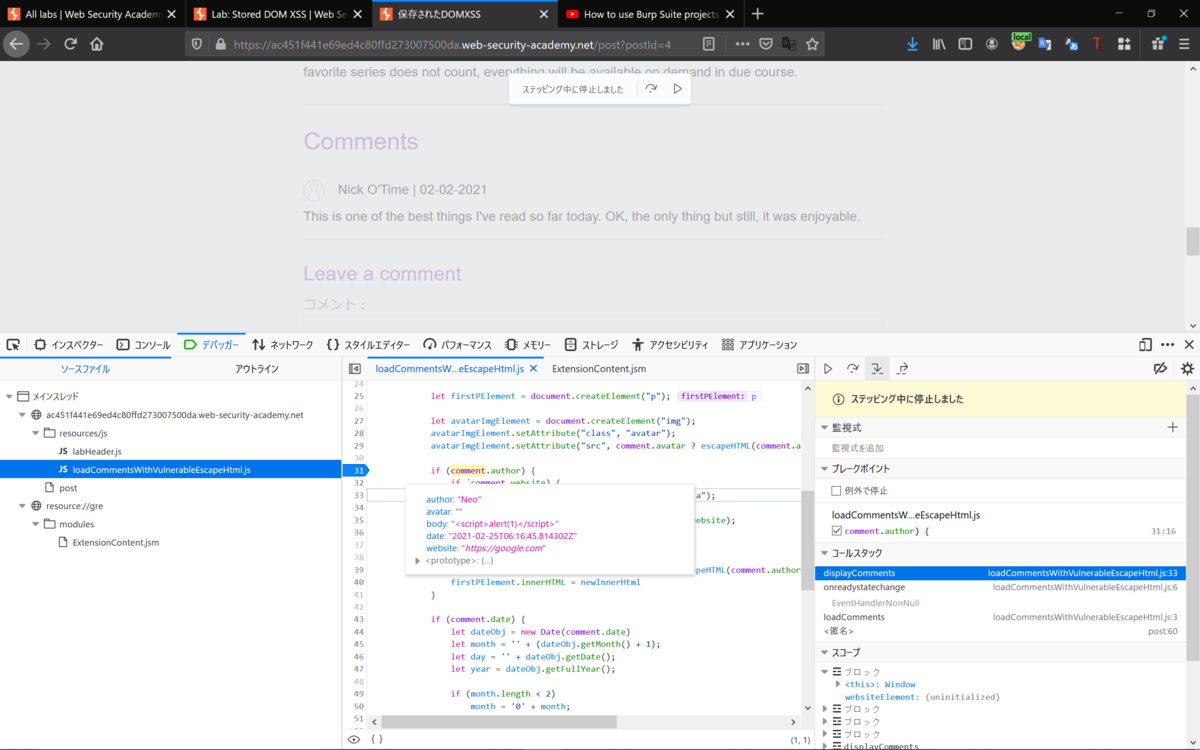Collapse the resources/js folder
Viewport: 1200px width, 750px height.
coord(35,433)
